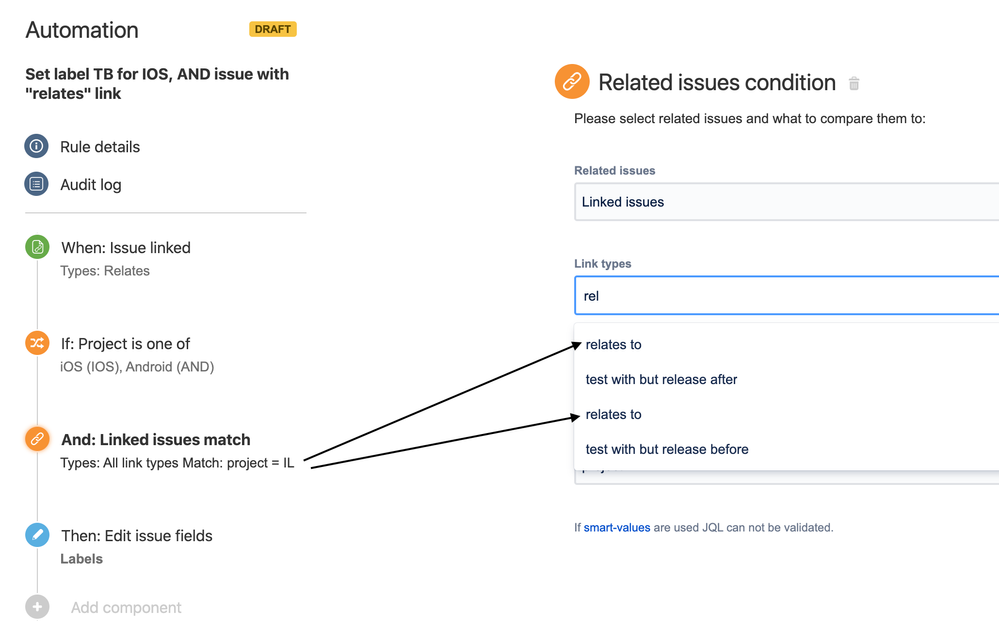The height and width of the screenshot is (643, 999).
Task: Open the smart-values link
Action: click(617, 528)
